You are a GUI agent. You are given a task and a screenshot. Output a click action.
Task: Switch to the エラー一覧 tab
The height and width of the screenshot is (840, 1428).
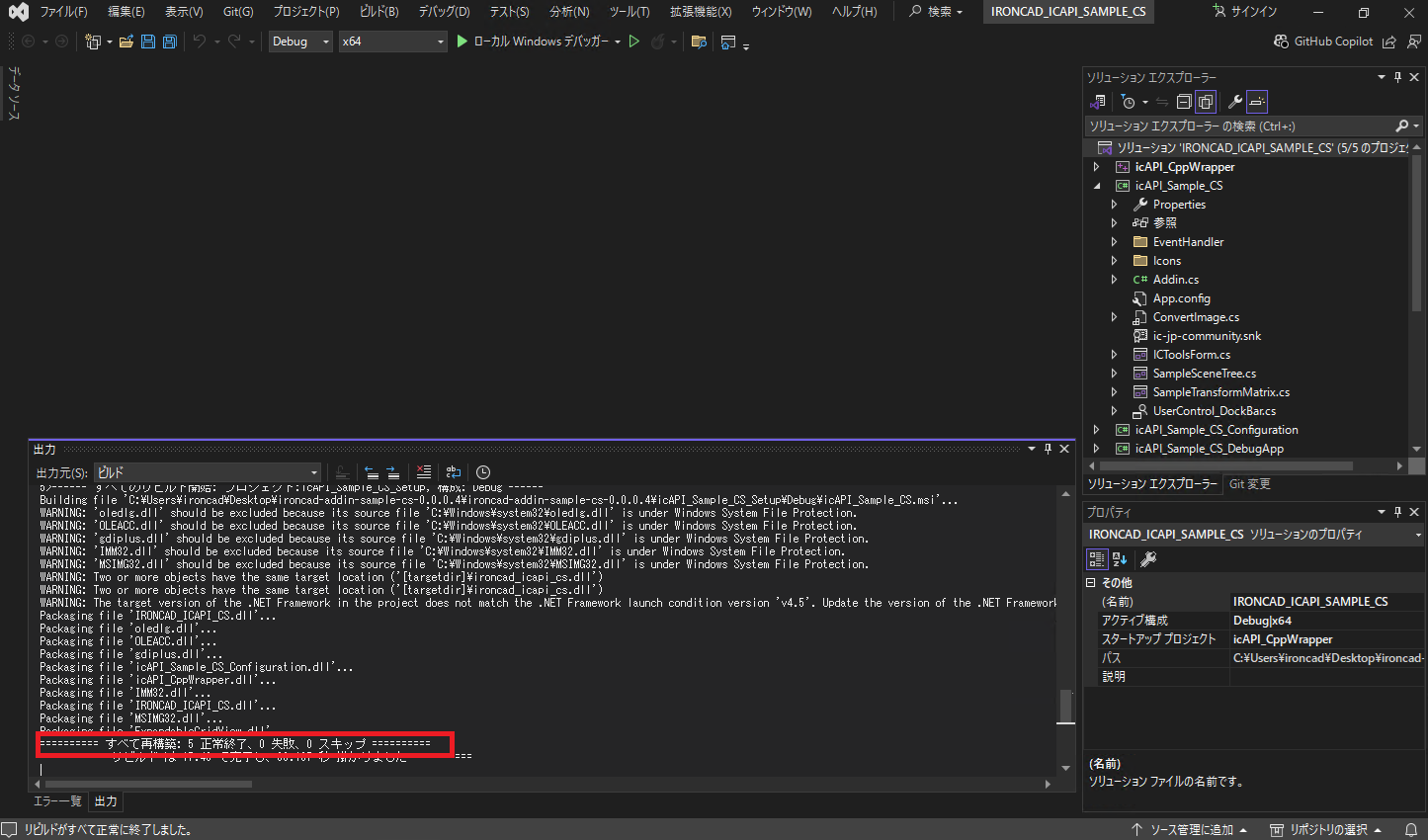coord(57,801)
